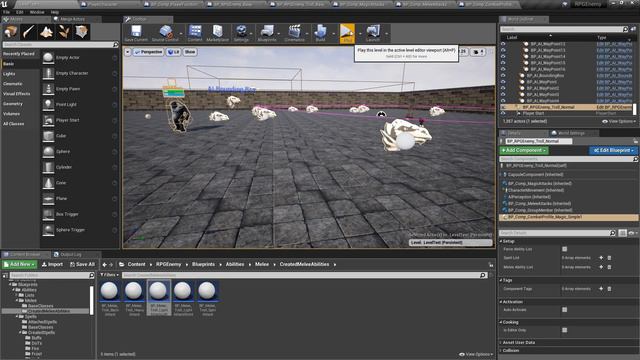Select the Sphere Trigger actor icon
The width and height of the screenshot is (640, 360).
pyautogui.click(x=48, y=230)
